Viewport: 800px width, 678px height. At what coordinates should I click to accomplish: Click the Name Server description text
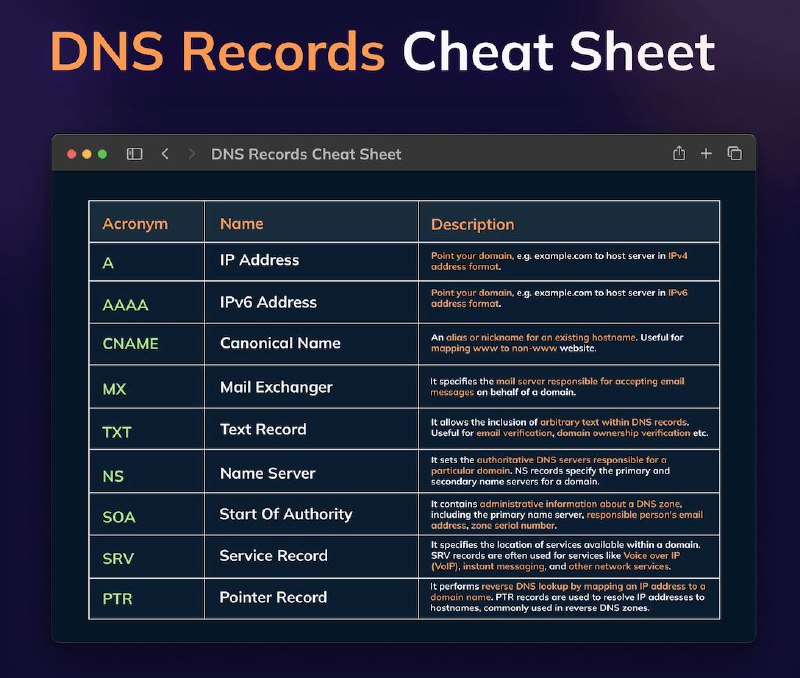point(550,470)
